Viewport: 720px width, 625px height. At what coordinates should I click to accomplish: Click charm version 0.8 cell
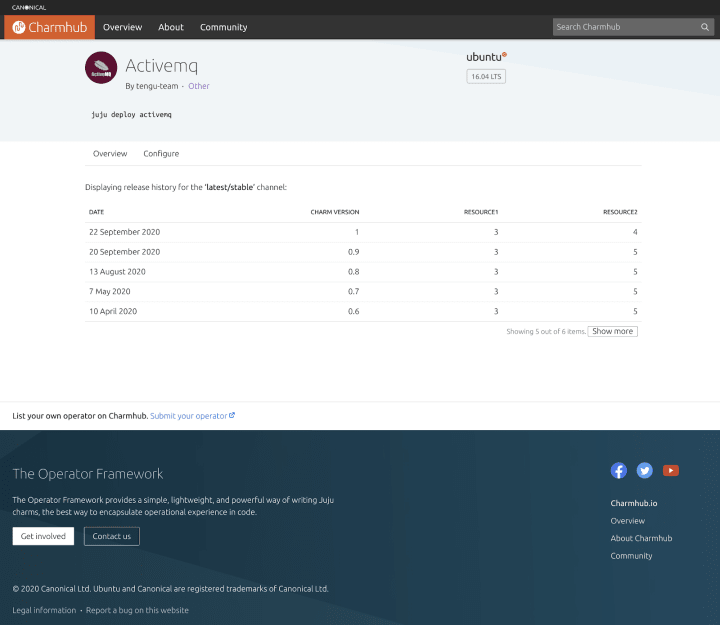coord(354,271)
